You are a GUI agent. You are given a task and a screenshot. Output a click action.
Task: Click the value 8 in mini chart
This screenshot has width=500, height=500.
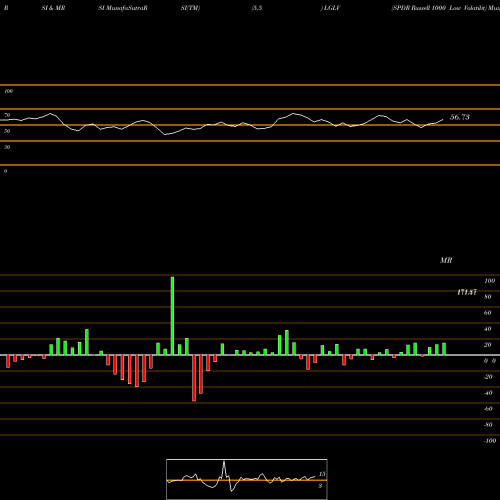pos(320,486)
